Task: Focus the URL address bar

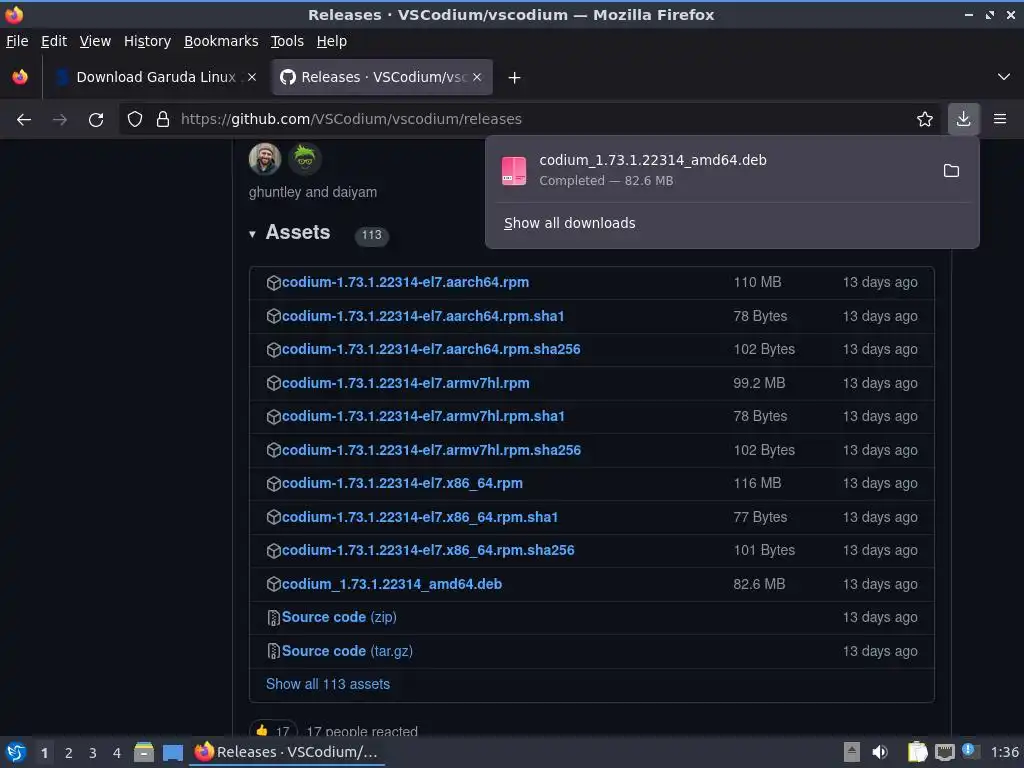Action: click(529, 119)
